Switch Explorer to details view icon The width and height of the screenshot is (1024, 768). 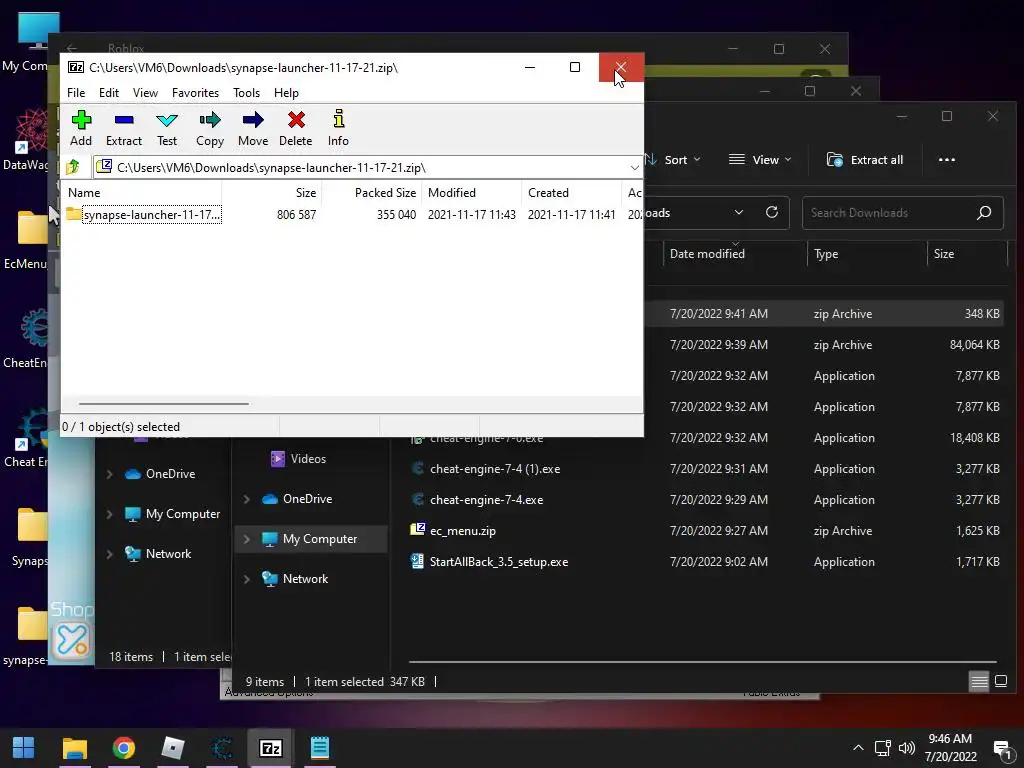tap(979, 682)
